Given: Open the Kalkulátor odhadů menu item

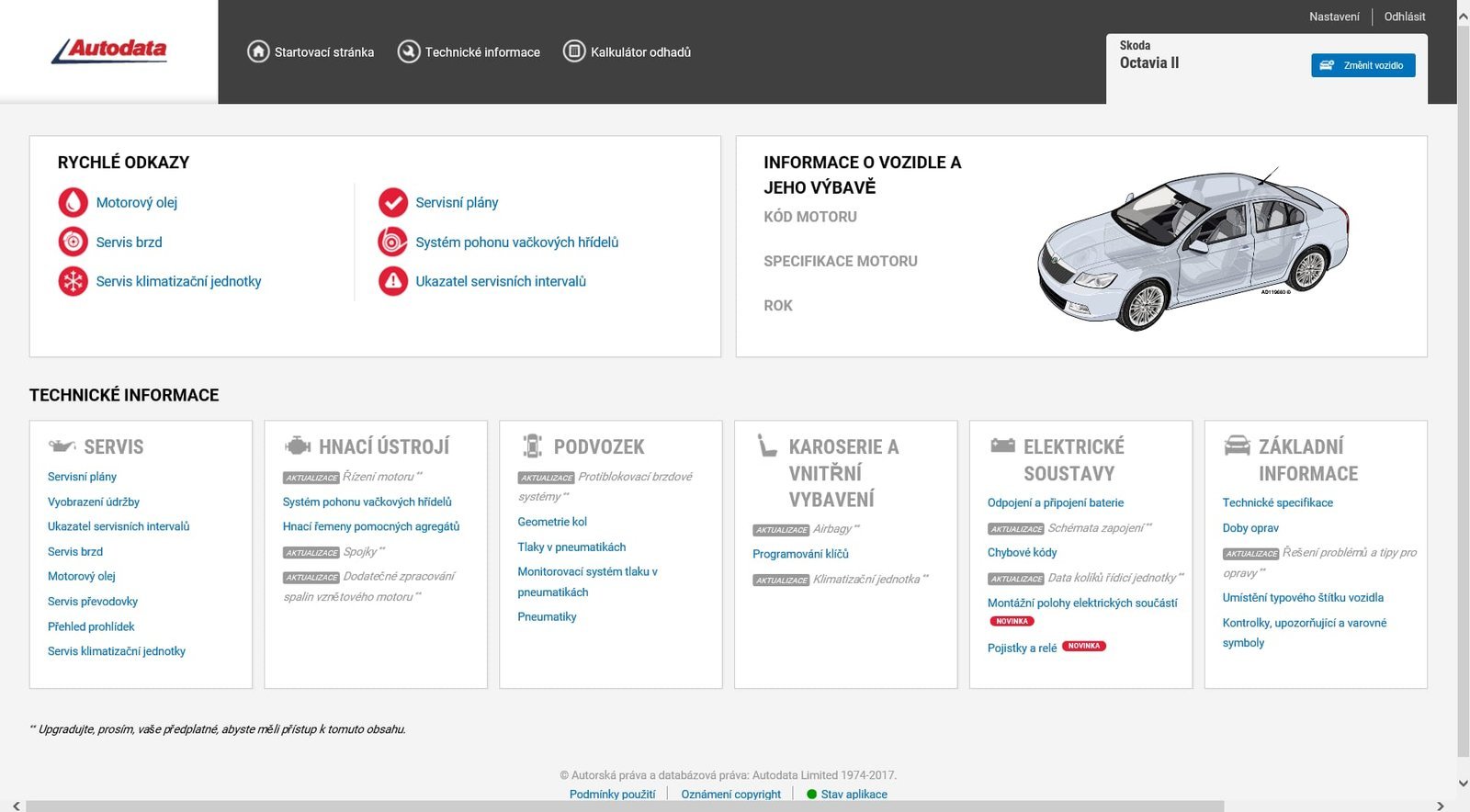Looking at the screenshot, I should [640, 52].
